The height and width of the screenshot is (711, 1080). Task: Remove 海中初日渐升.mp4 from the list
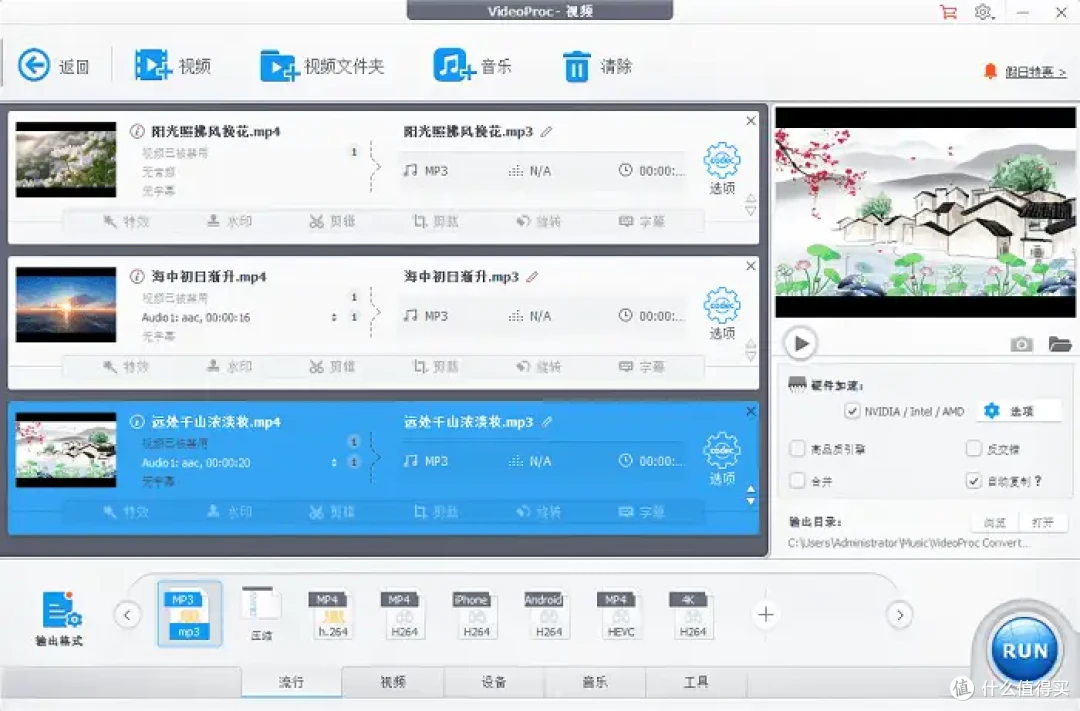point(751,266)
